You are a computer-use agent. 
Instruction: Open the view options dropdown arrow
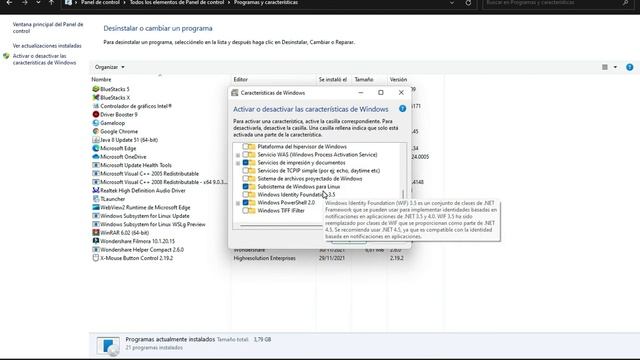point(615,67)
